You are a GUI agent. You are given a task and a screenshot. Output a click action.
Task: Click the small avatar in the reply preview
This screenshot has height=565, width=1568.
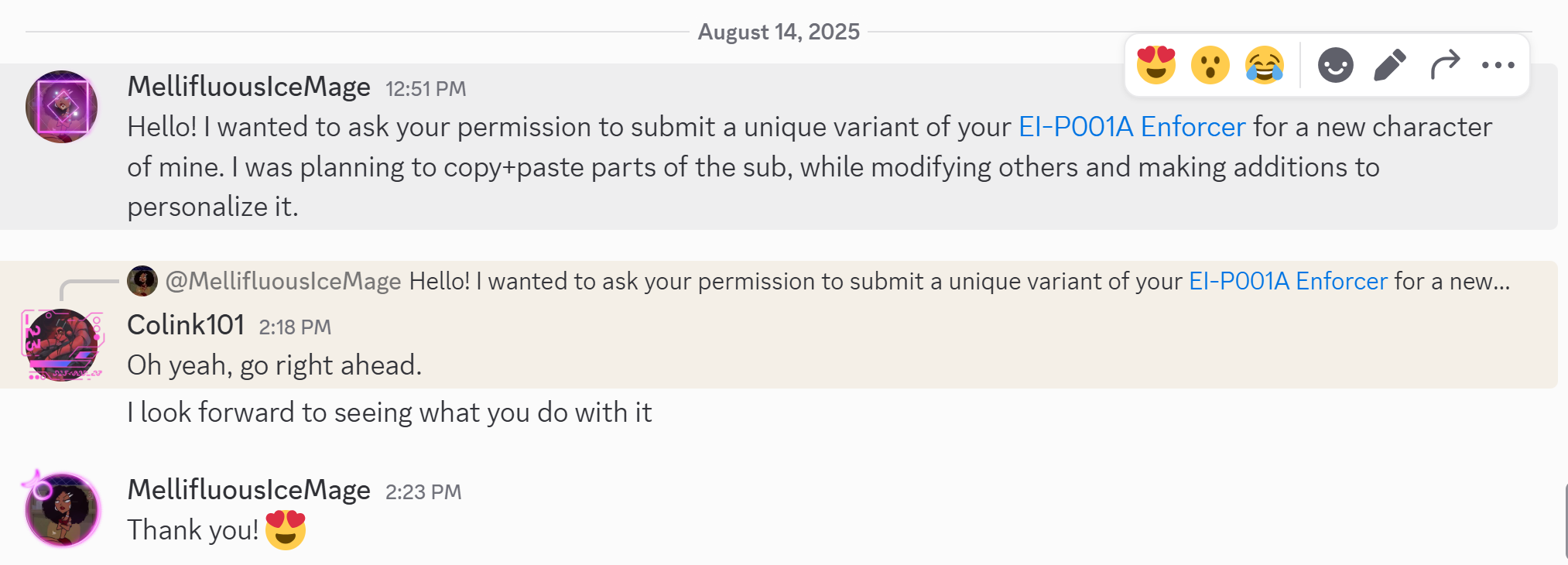142,281
